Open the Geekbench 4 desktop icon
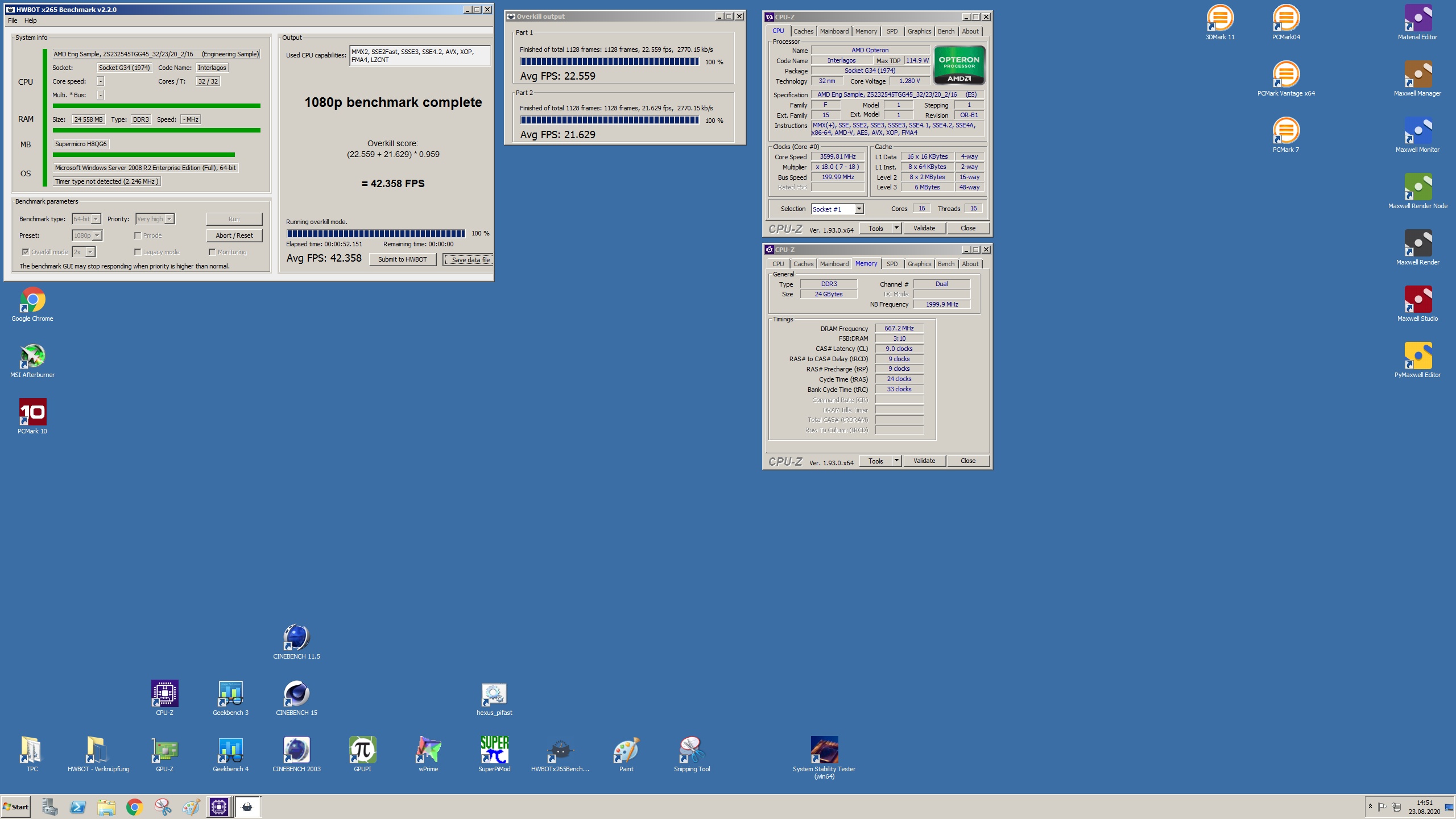The image size is (1456, 819). click(x=230, y=755)
